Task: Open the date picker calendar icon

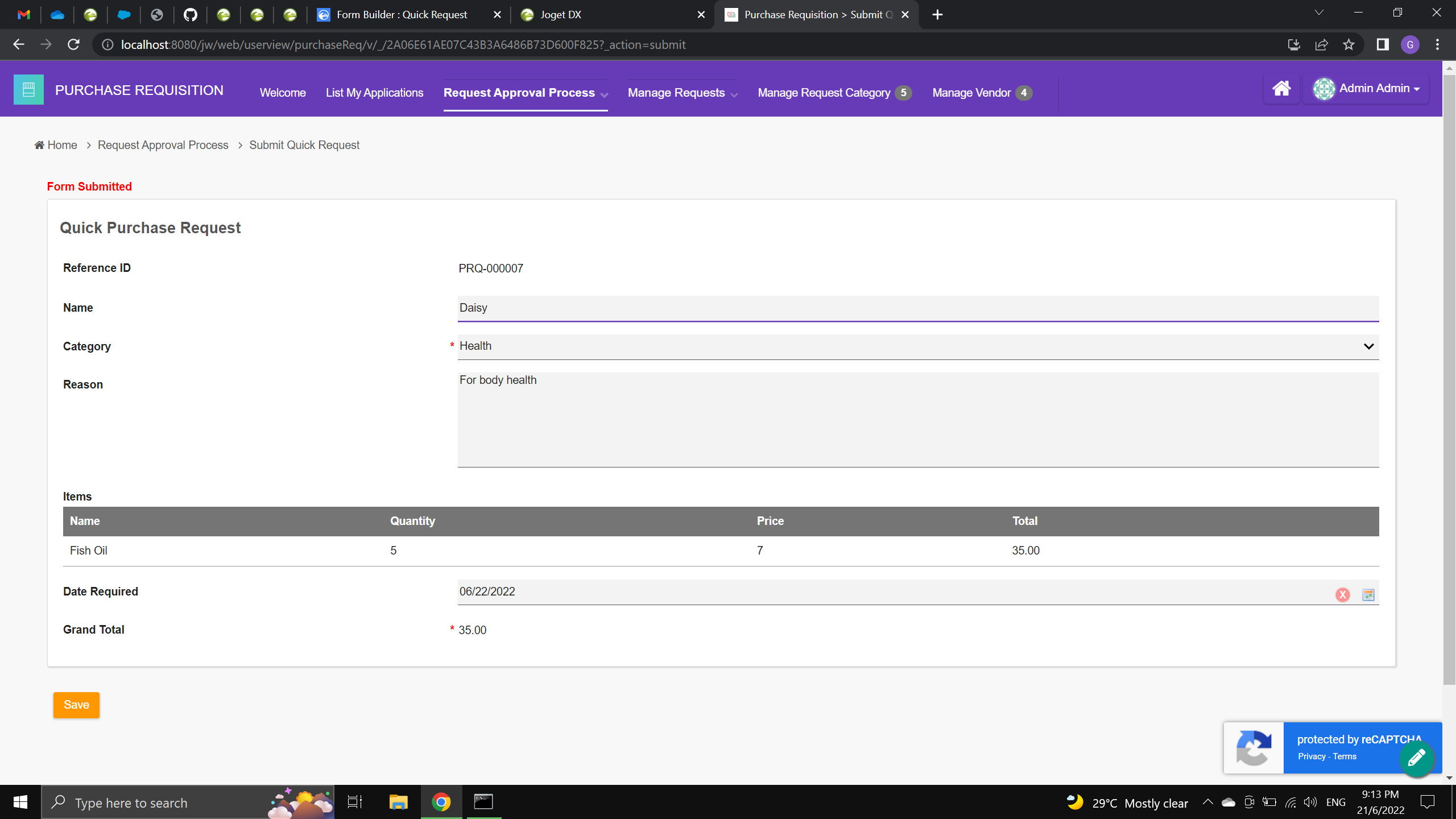Action: (x=1368, y=595)
